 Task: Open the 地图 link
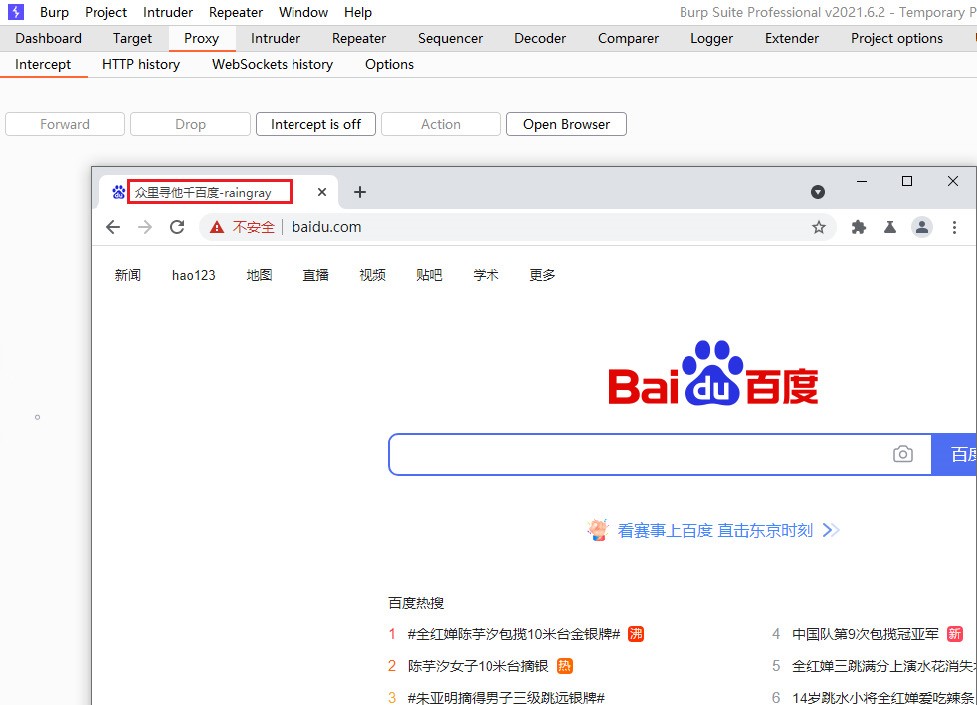[x=259, y=275]
